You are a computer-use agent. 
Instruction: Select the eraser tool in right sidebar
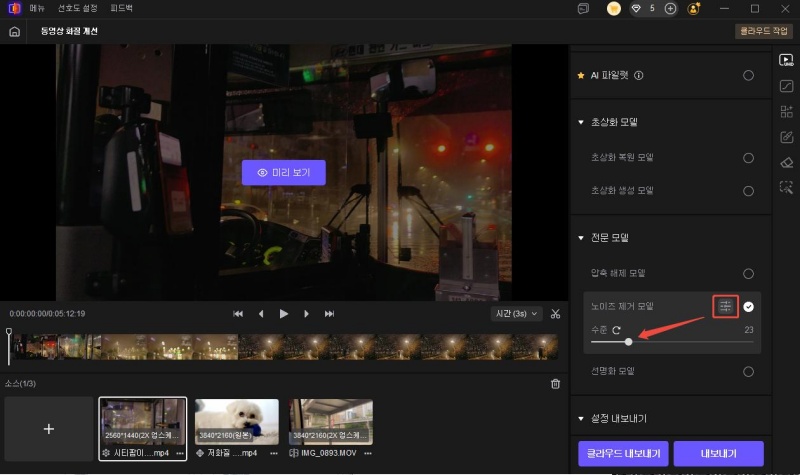click(x=786, y=162)
